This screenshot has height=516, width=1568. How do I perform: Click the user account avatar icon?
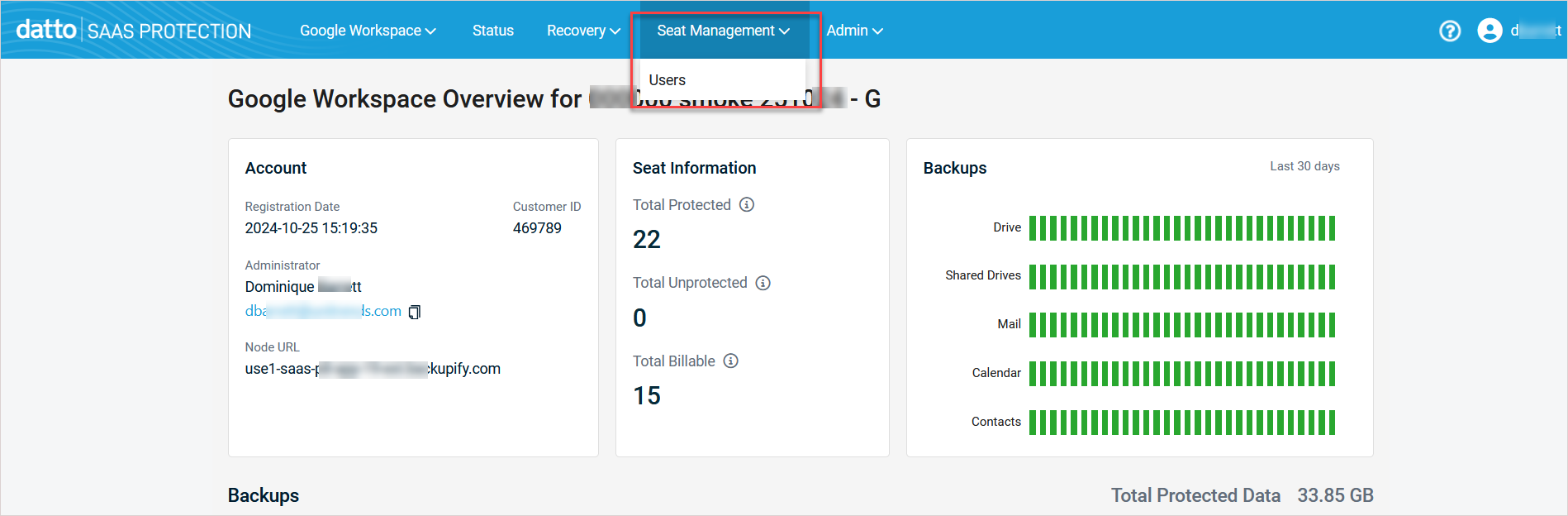pyautogui.click(x=1490, y=31)
